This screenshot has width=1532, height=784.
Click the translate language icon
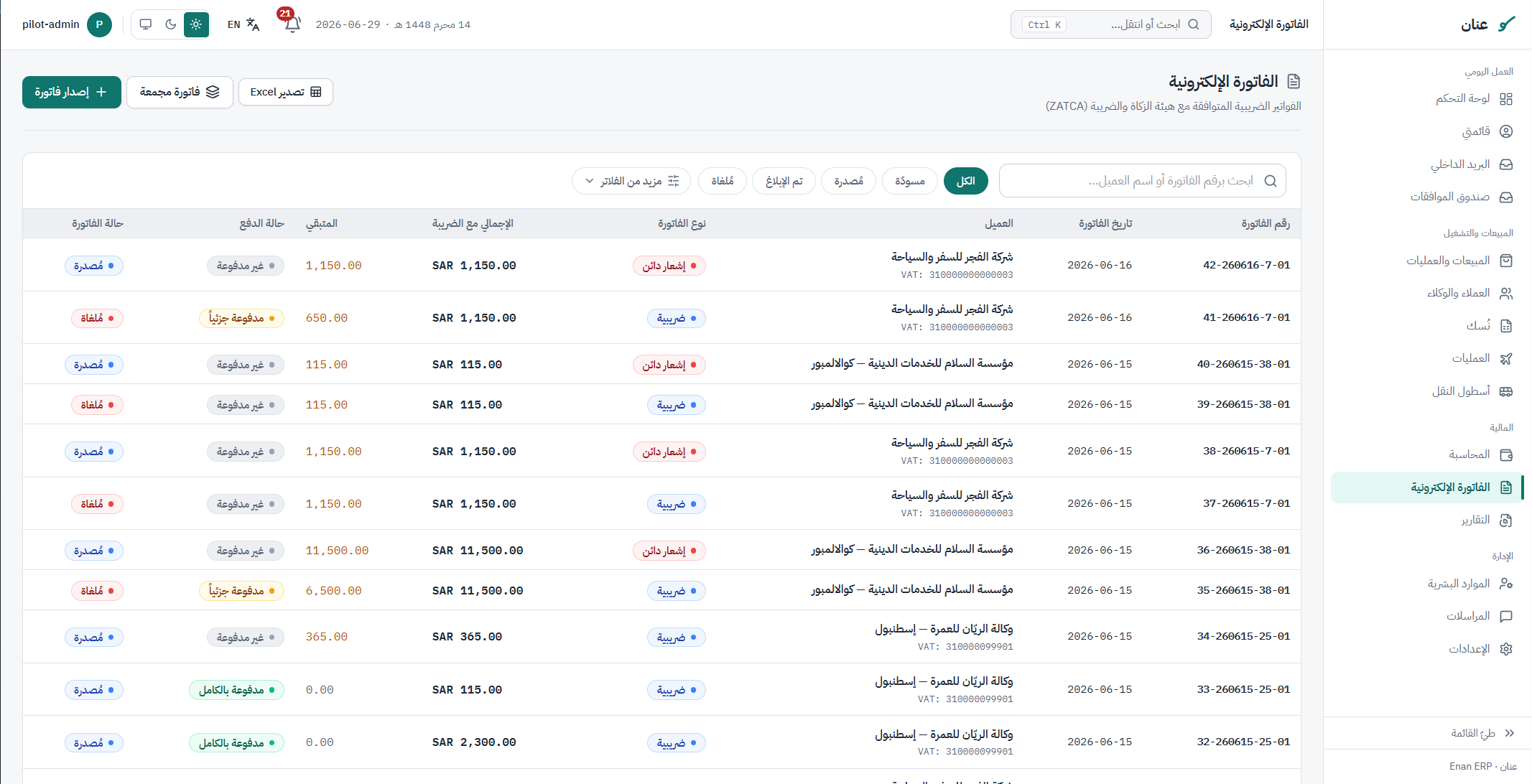coord(253,24)
